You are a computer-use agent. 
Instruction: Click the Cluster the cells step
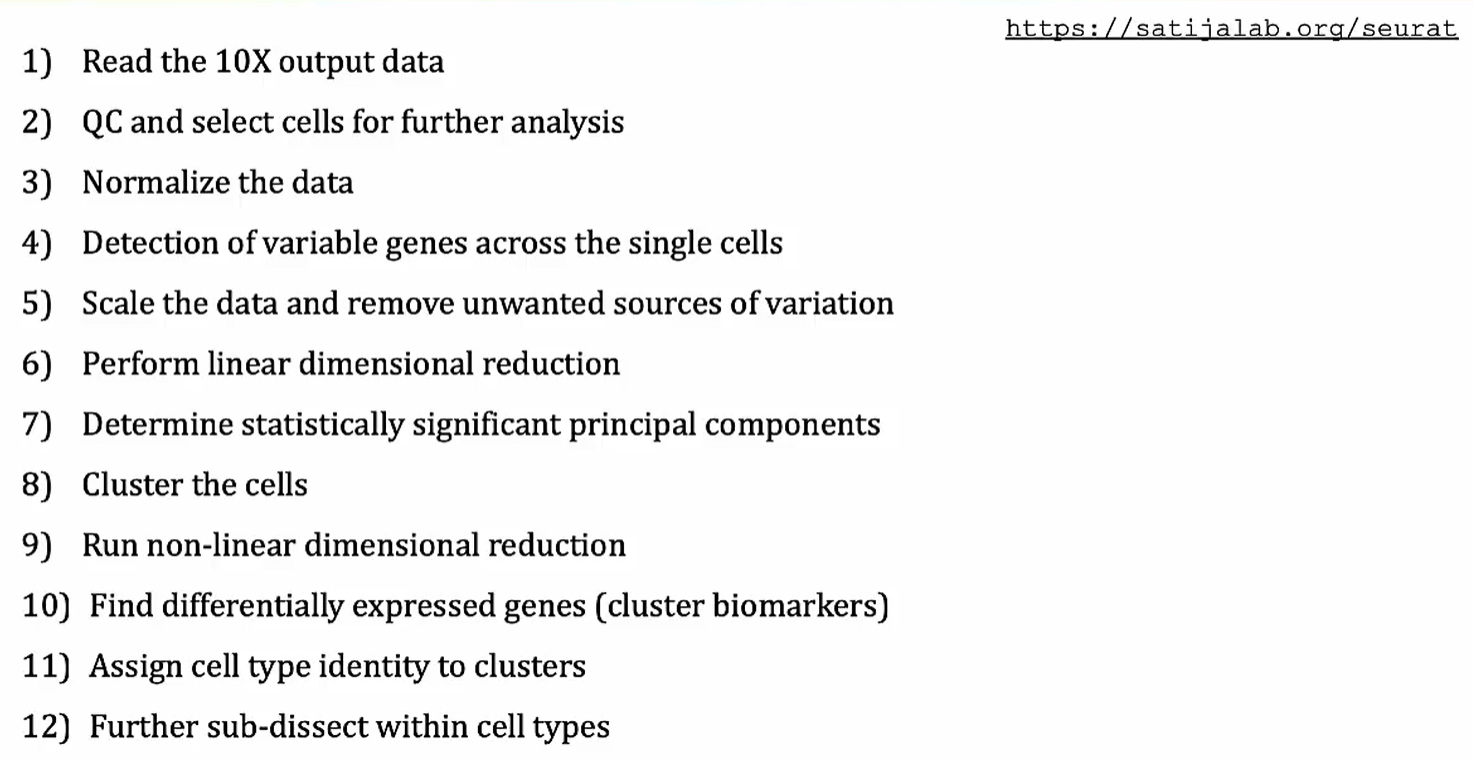click(195, 485)
